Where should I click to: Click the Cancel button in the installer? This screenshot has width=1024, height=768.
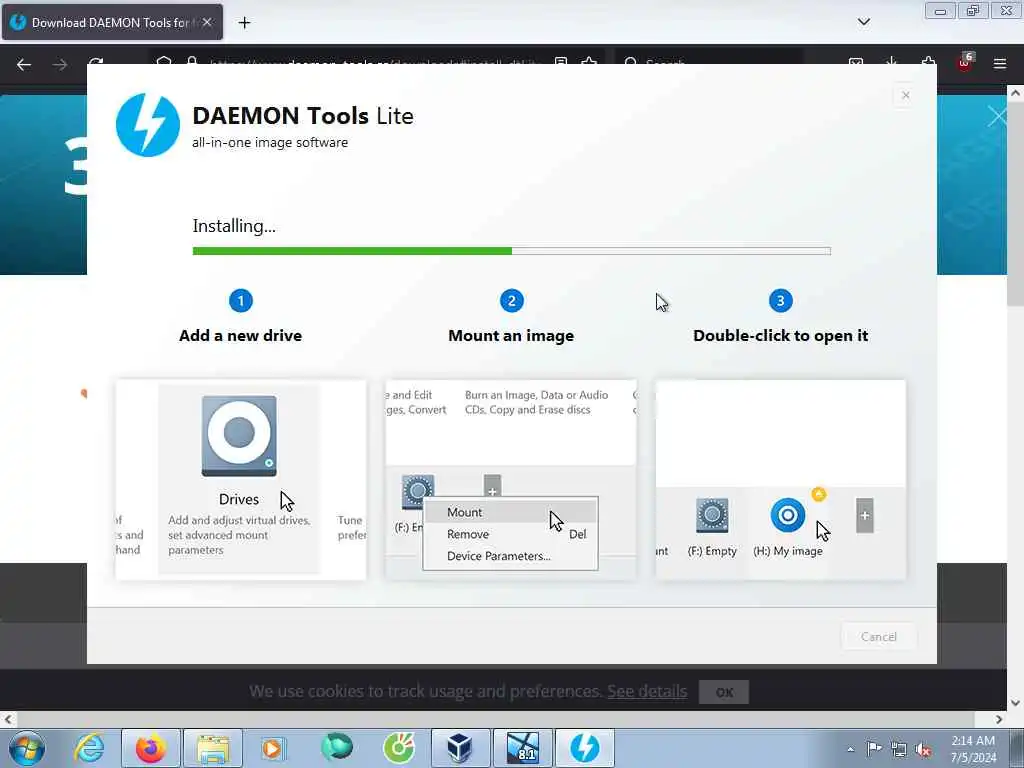[878, 636]
